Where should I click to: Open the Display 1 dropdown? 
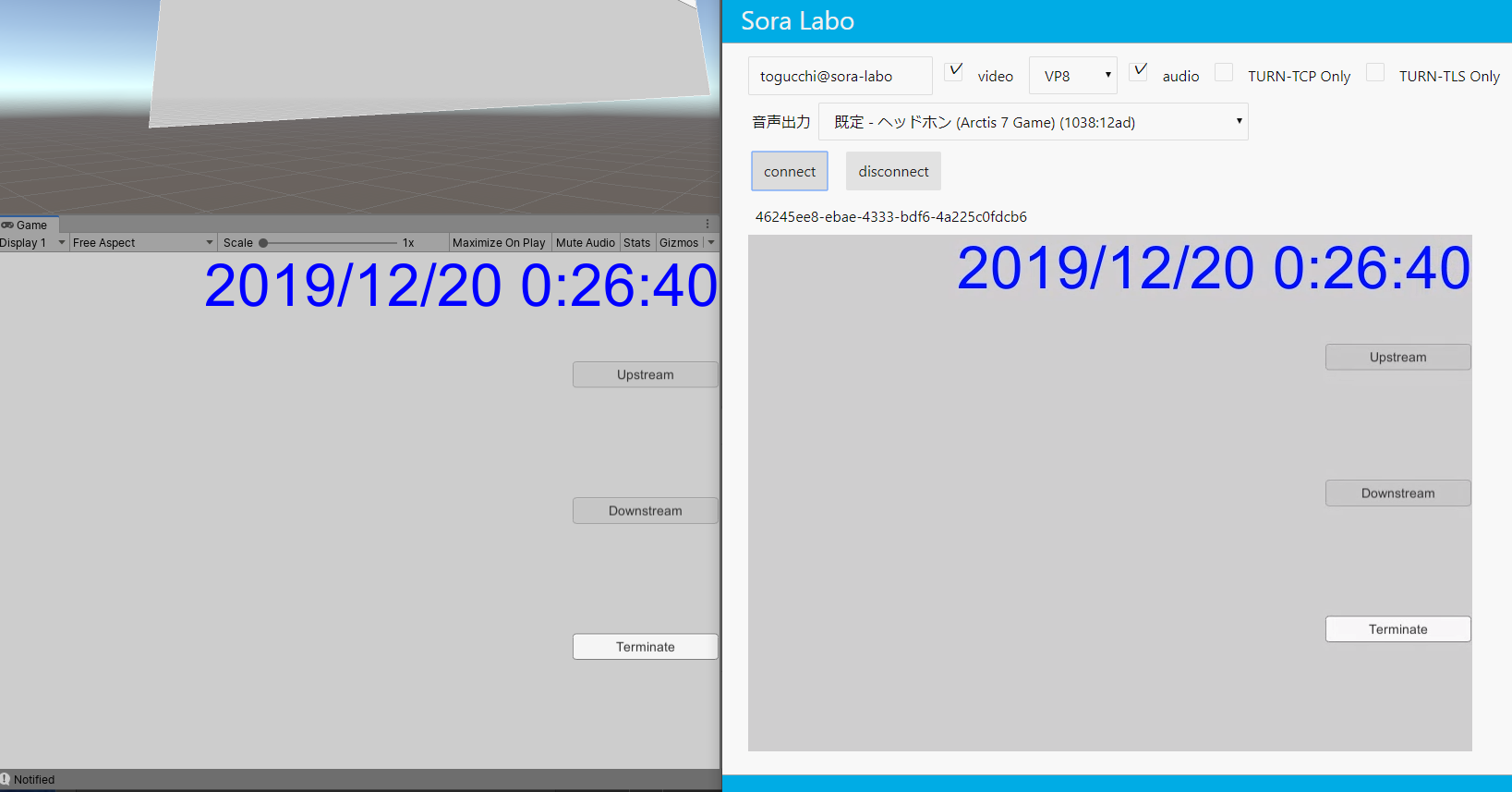[x=33, y=243]
